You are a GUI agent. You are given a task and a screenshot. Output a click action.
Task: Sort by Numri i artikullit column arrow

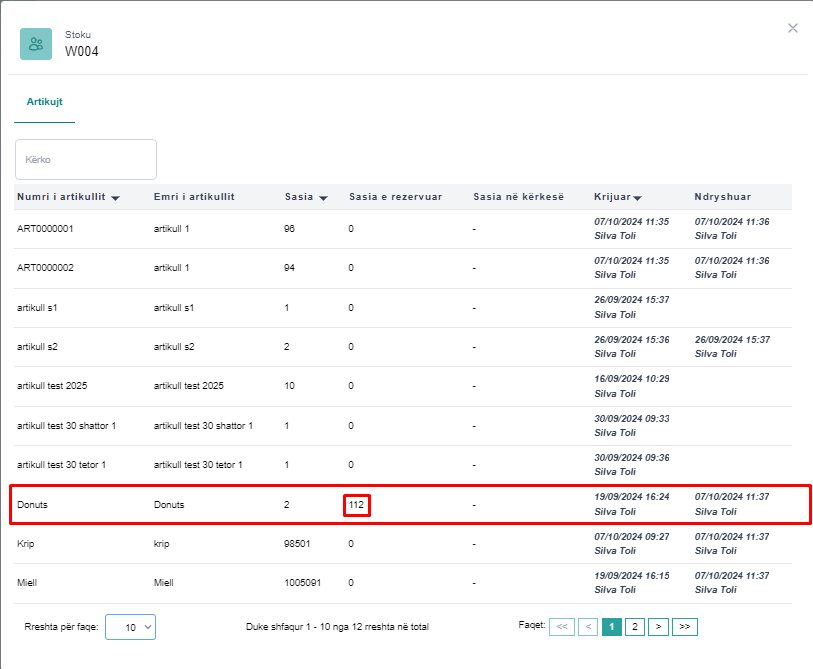116,198
